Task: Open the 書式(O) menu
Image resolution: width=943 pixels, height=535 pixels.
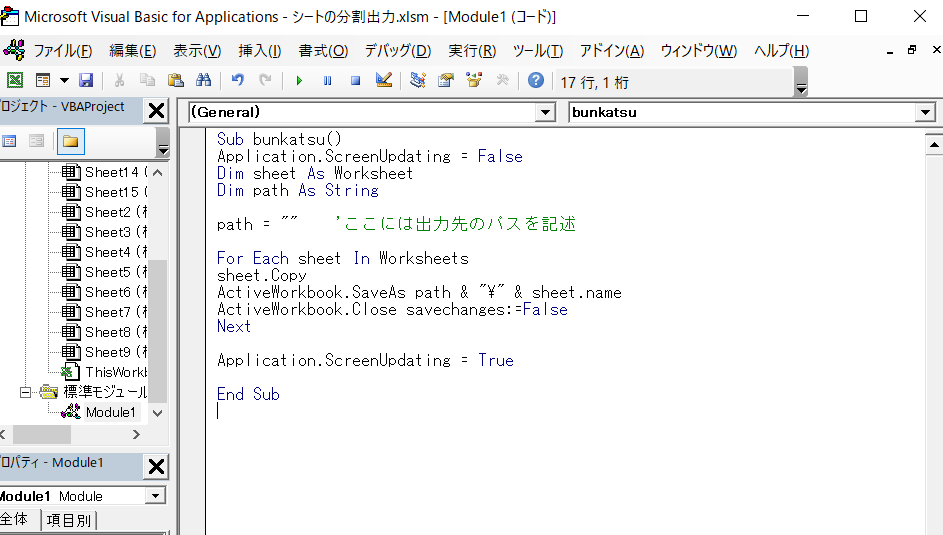Action: (x=323, y=50)
